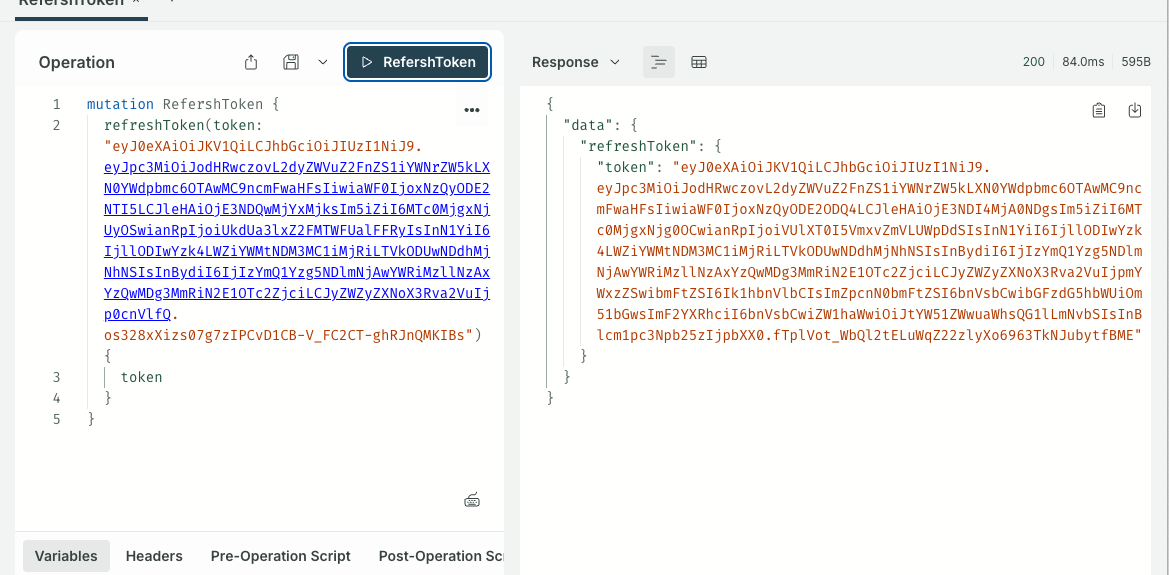Open the Headers tab
The image size is (1169, 575).
coord(154,556)
